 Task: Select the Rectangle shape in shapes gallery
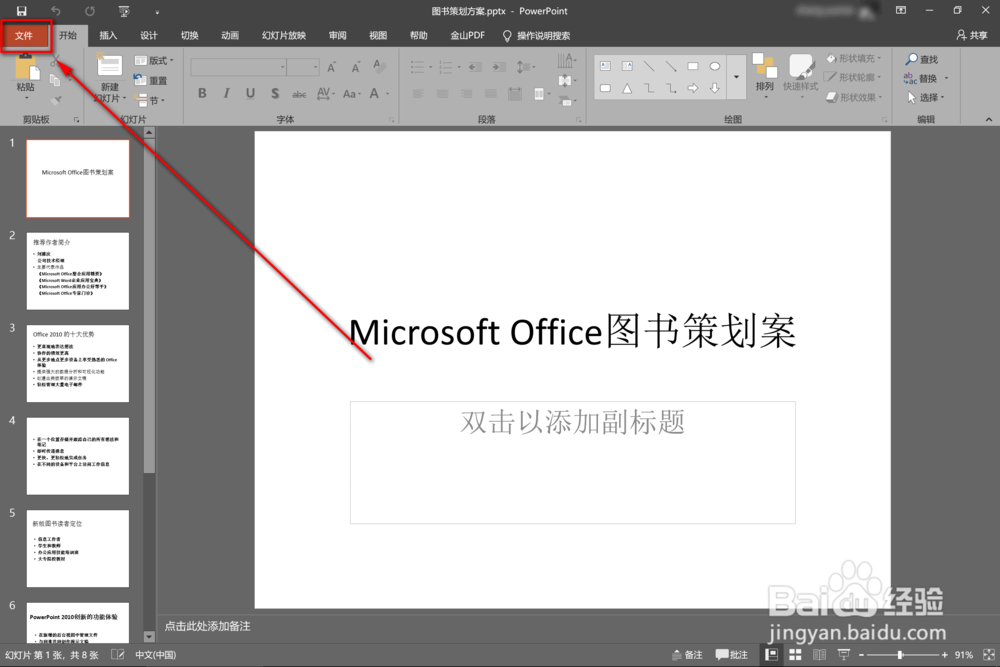[x=693, y=66]
